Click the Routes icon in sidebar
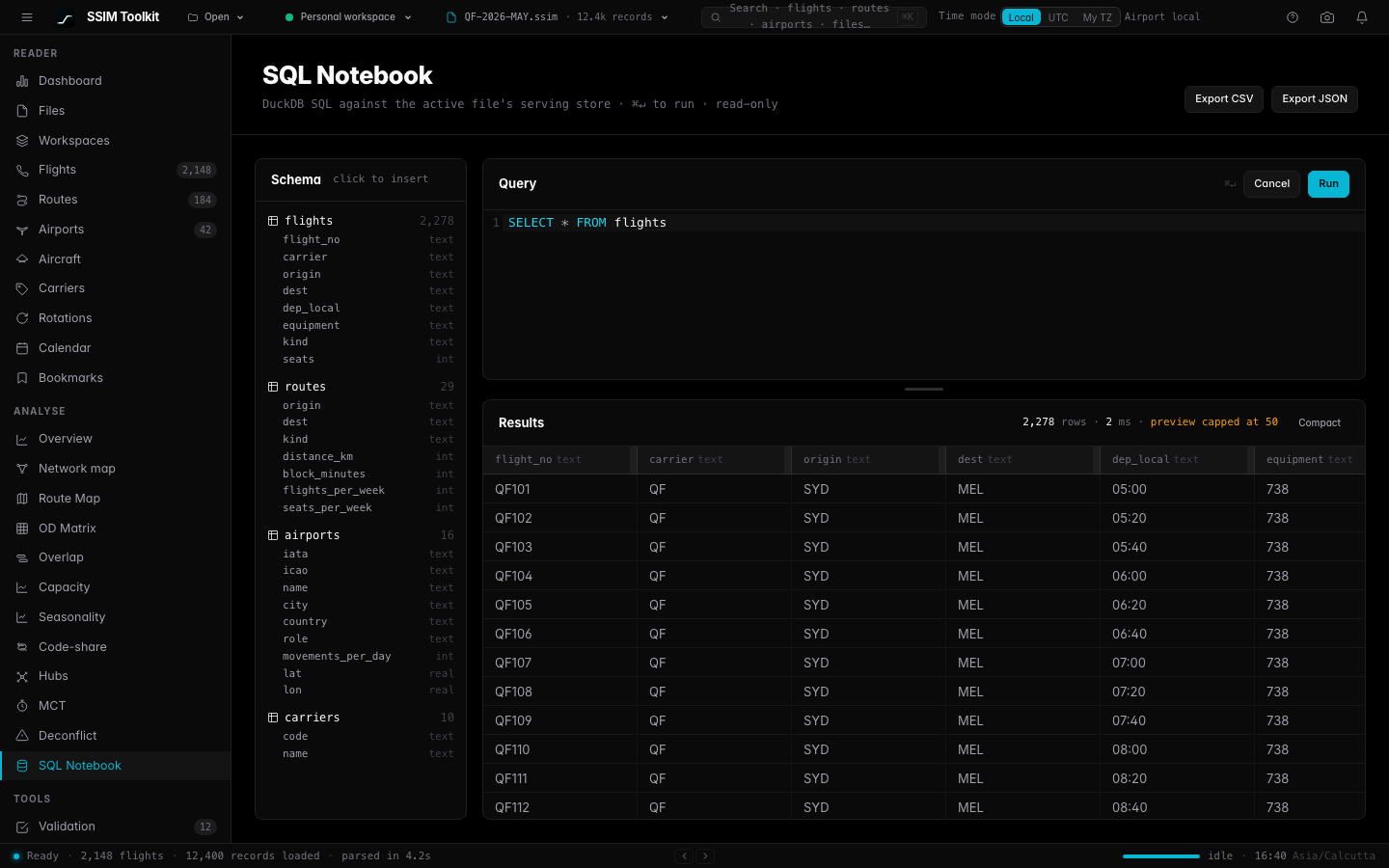The width and height of the screenshot is (1389, 868). coord(22,200)
